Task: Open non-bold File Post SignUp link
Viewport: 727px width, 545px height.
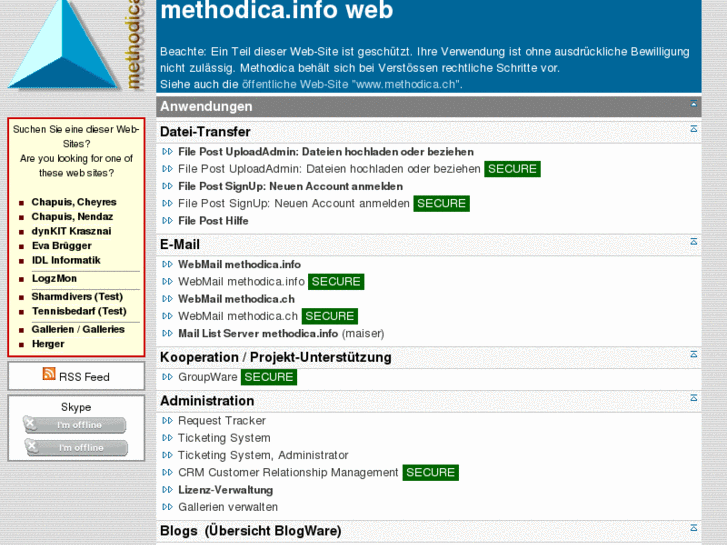Action: pos(294,203)
